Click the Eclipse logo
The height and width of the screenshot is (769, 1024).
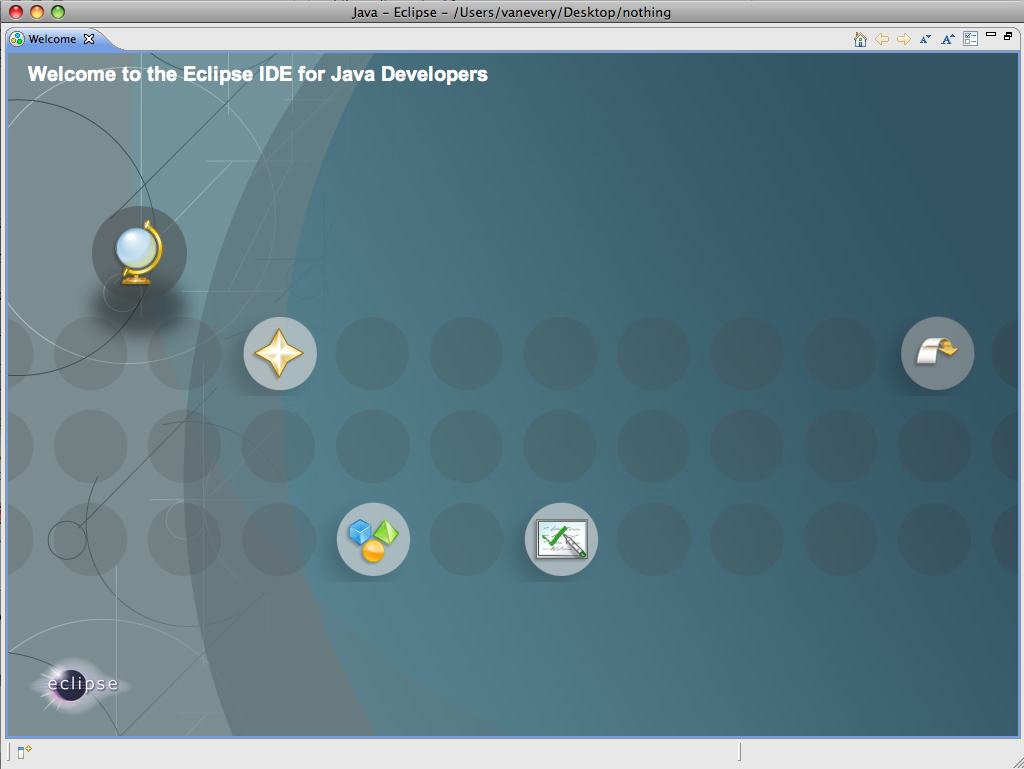[80, 685]
